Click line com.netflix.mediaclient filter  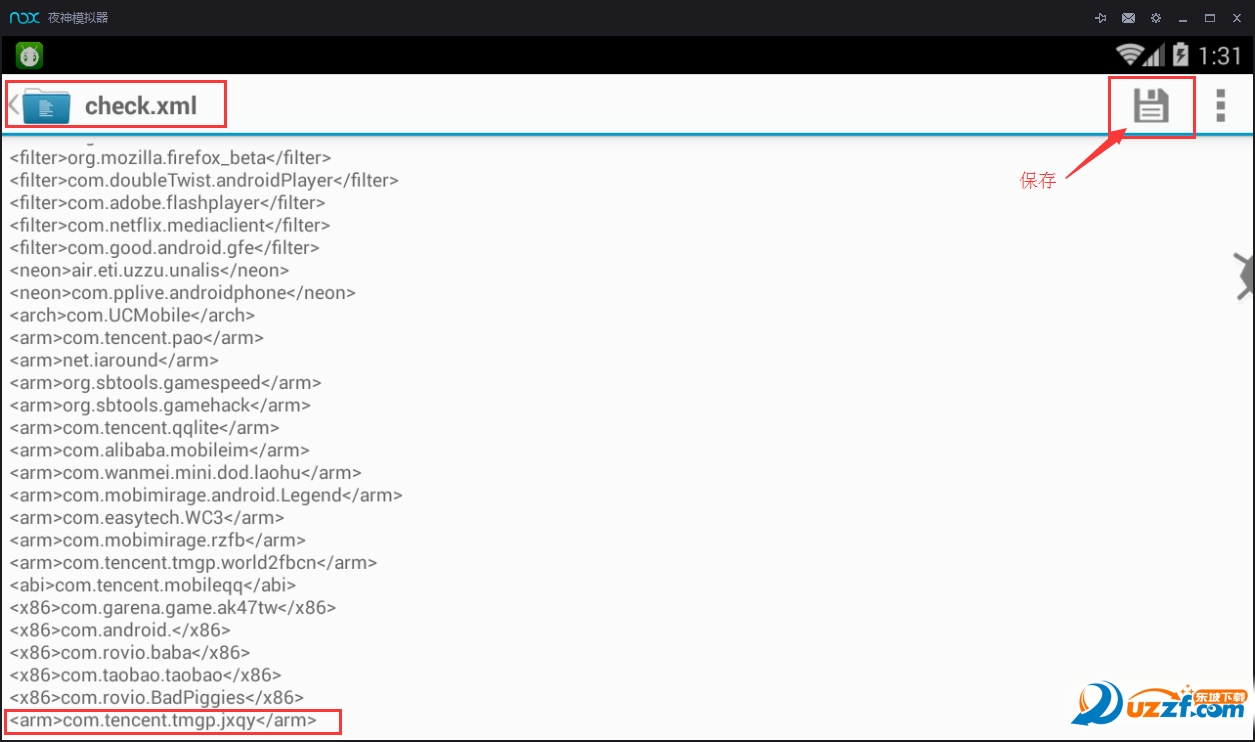[170, 226]
